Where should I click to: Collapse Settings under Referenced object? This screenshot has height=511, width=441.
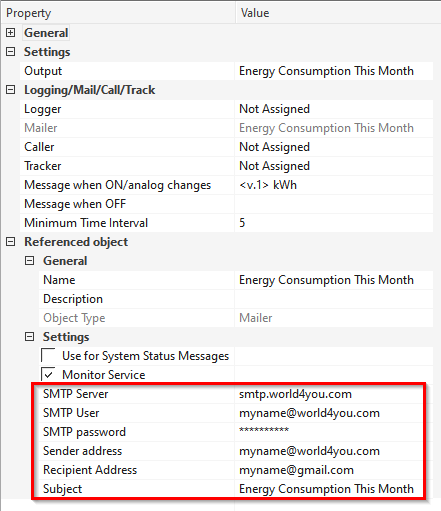(30, 337)
